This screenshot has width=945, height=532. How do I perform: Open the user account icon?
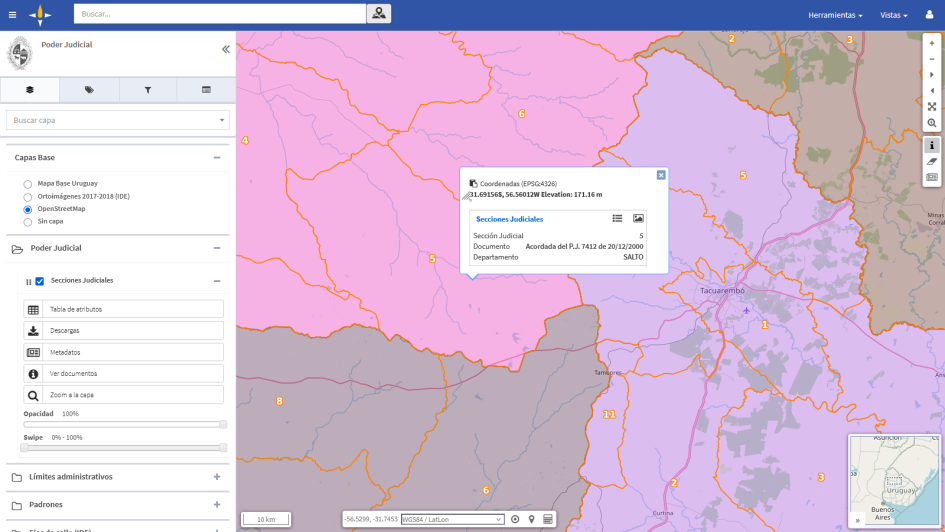(x=929, y=14)
